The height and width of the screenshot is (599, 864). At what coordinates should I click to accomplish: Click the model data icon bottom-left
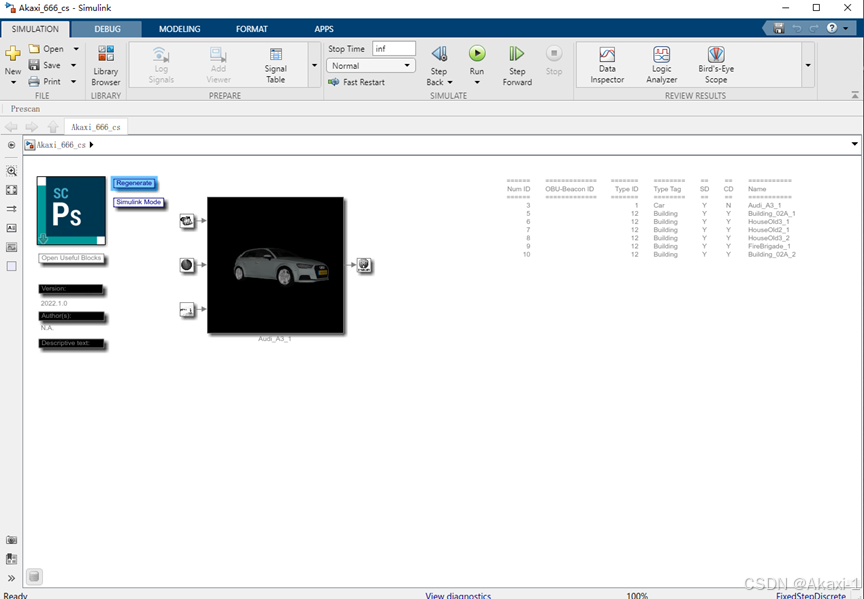pyautogui.click(x=34, y=576)
